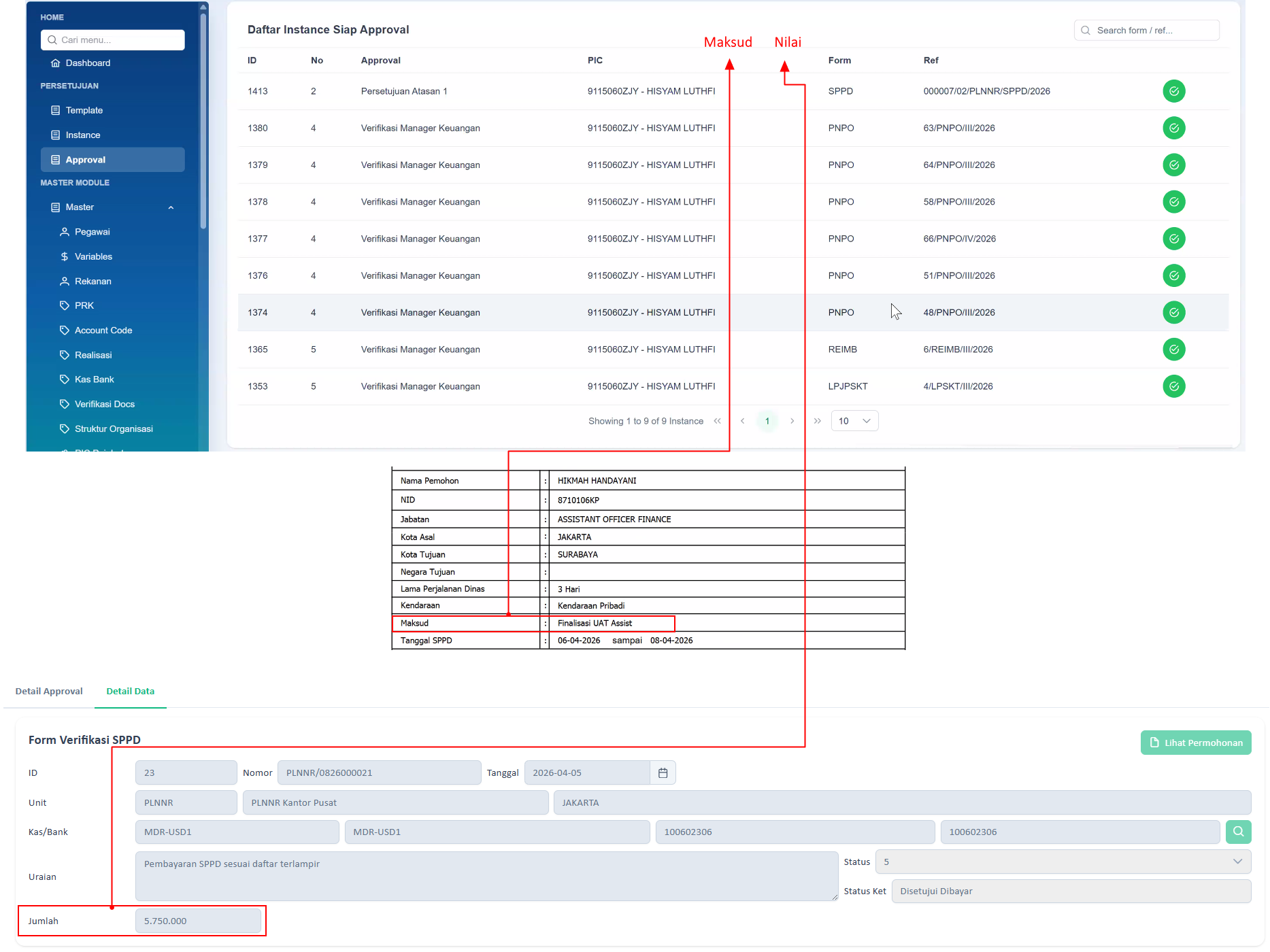Click green check for ref 4/LPSKT/III/2026
This screenshot has height=952, width=1270.
[x=1173, y=386]
